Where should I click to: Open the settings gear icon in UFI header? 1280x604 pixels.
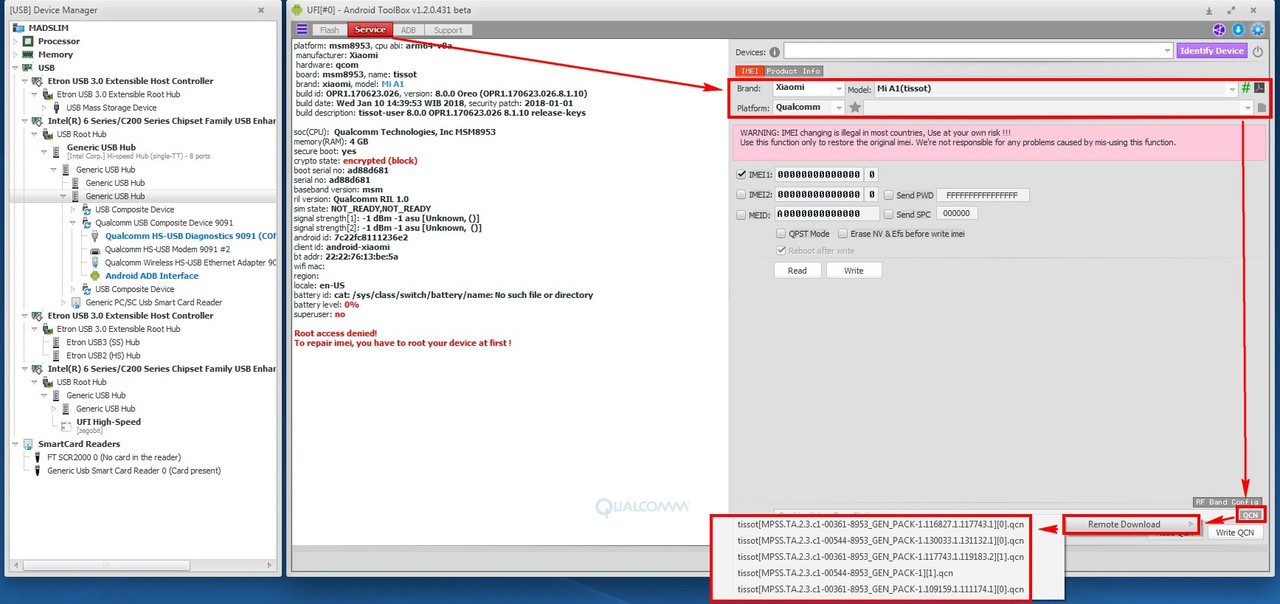tap(1257, 30)
